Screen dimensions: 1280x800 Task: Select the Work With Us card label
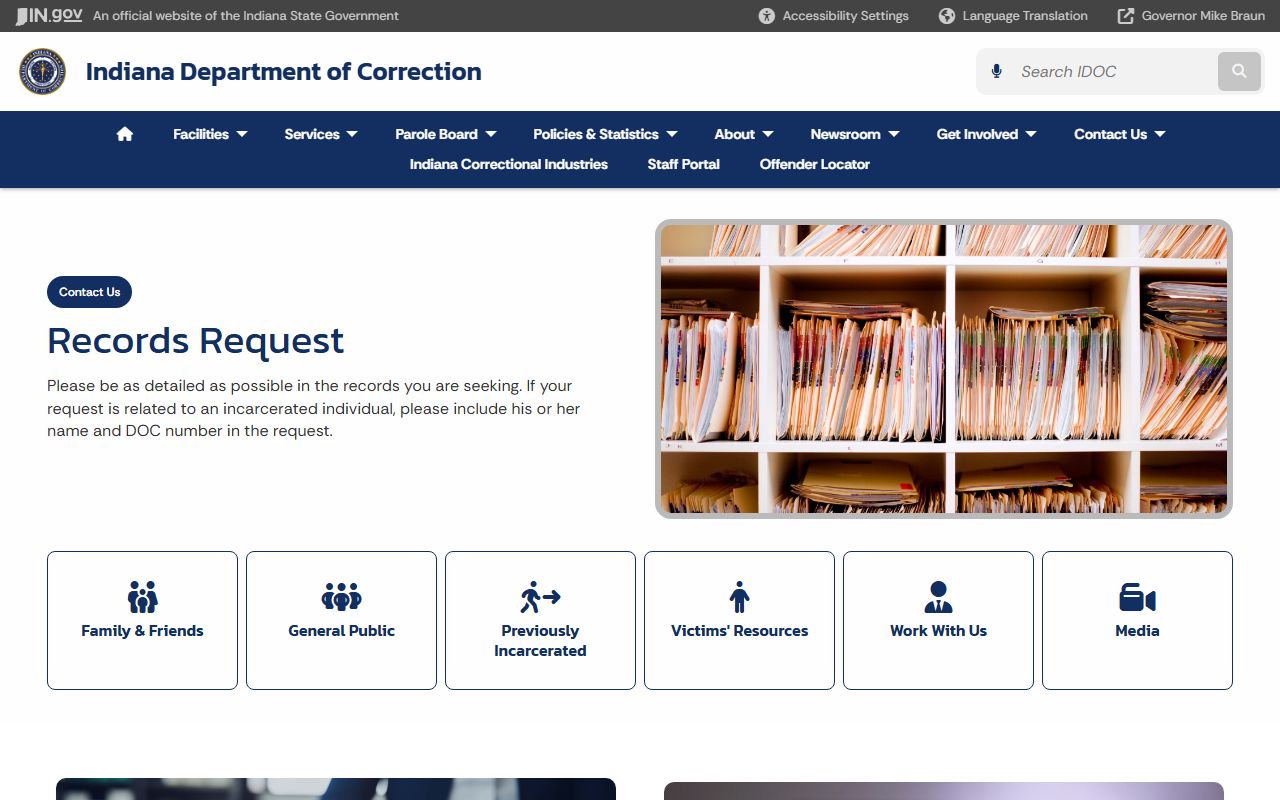(x=938, y=631)
